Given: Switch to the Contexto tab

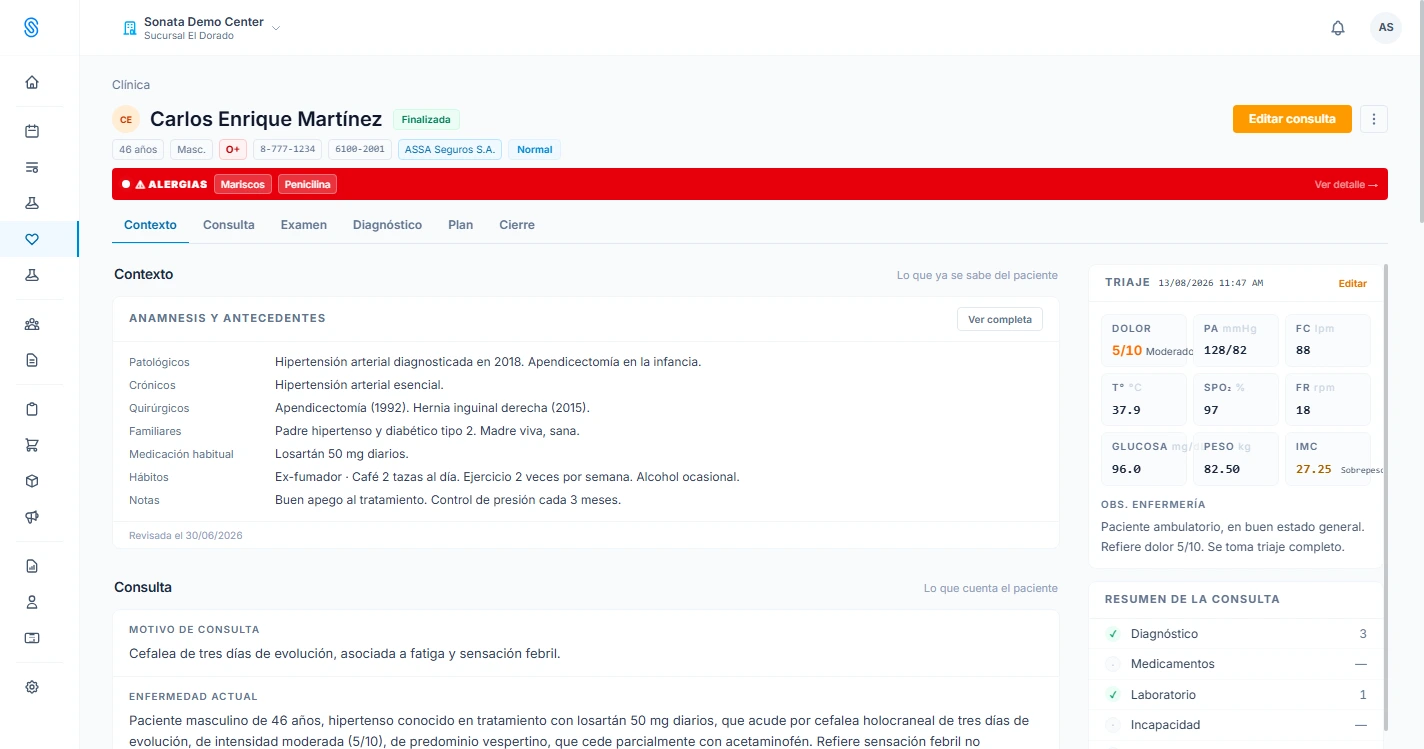Looking at the screenshot, I should [150, 225].
